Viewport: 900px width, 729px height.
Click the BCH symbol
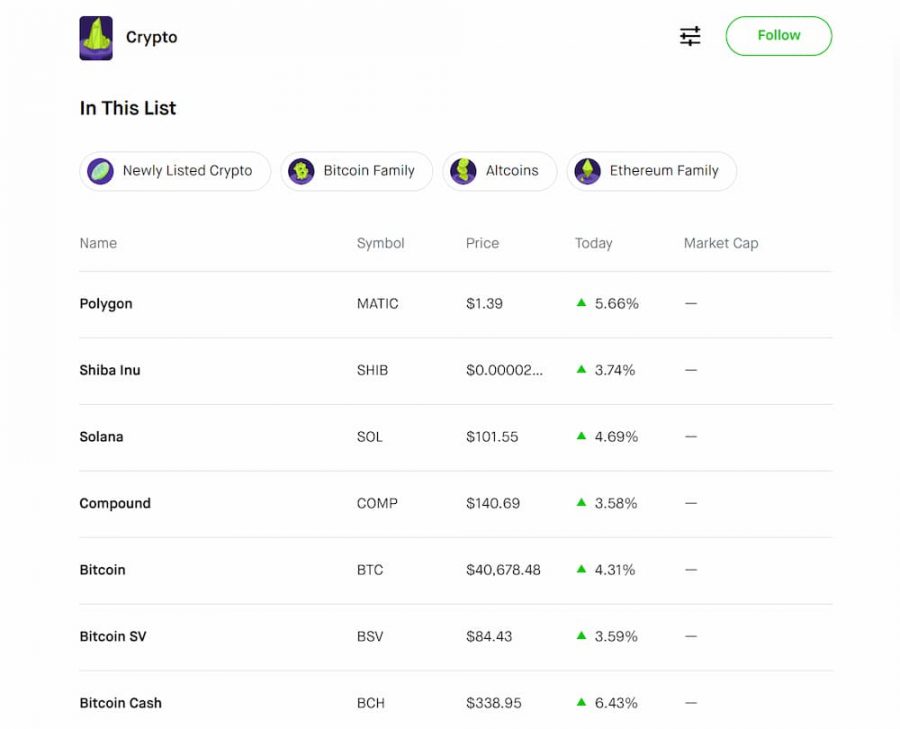(x=371, y=703)
